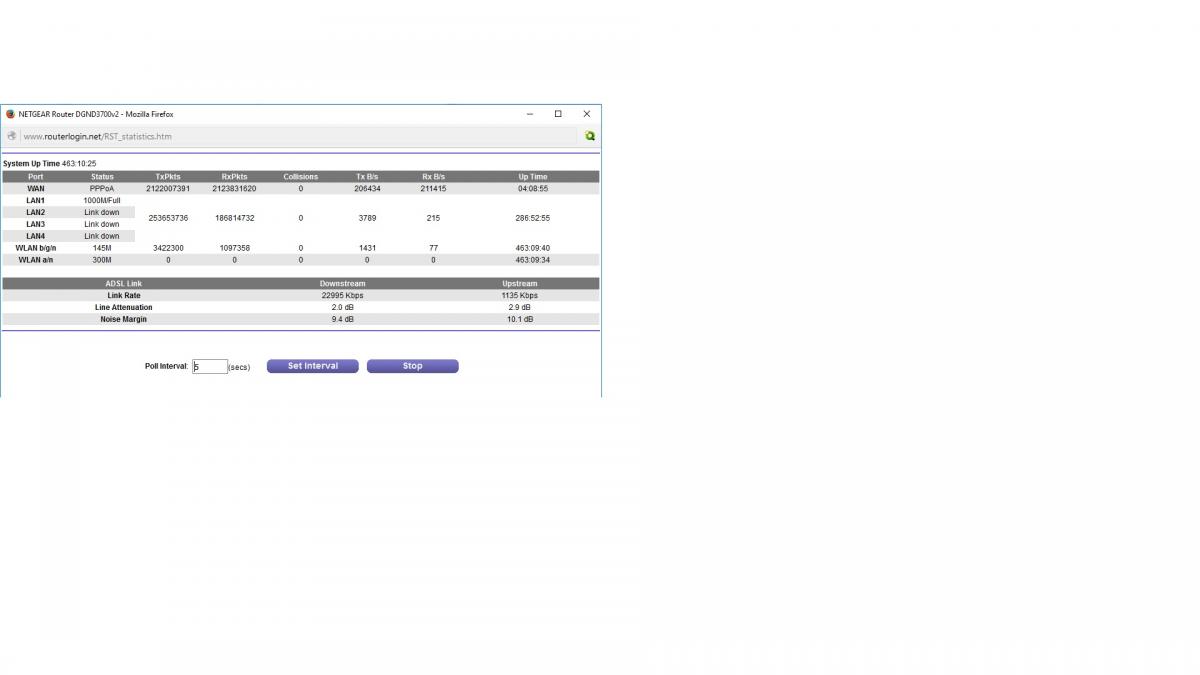Click downstream rate 22995 Kbps

[x=342, y=296]
